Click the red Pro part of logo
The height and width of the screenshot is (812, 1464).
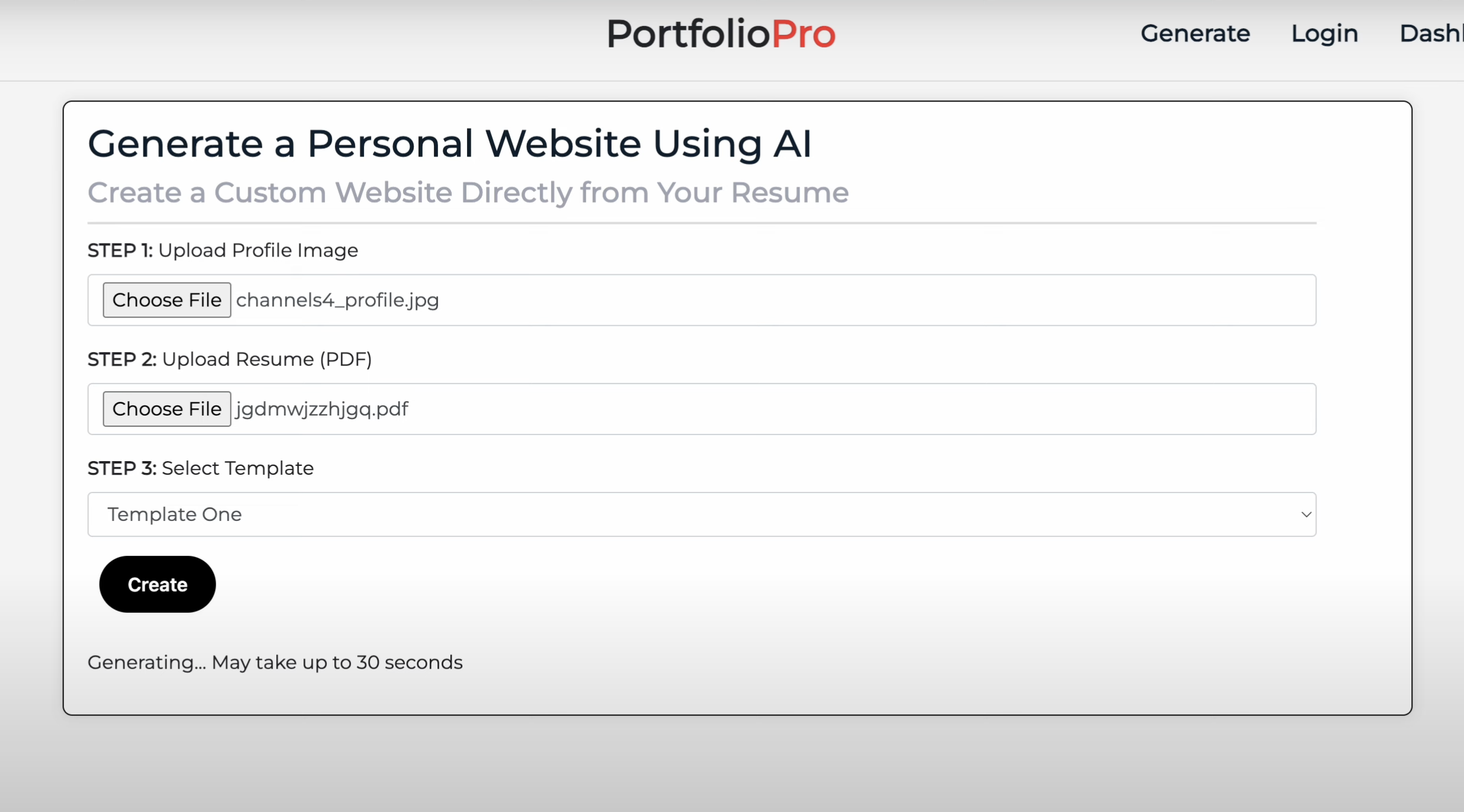(x=803, y=34)
